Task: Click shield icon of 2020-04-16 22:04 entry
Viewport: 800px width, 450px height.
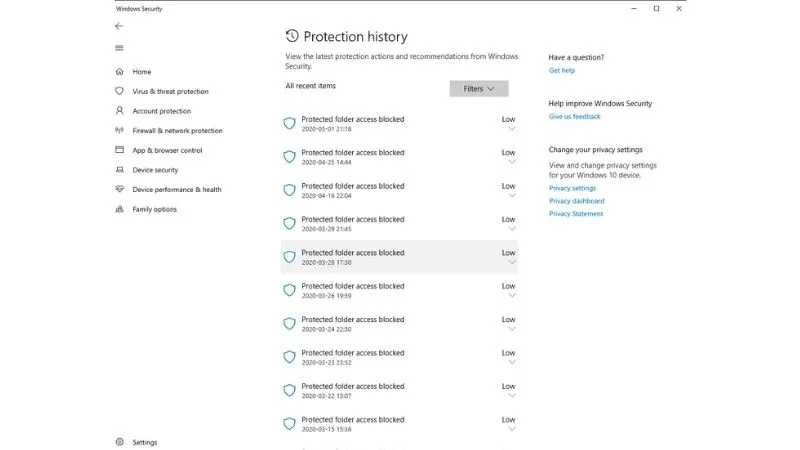Action: [x=289, y=190]
